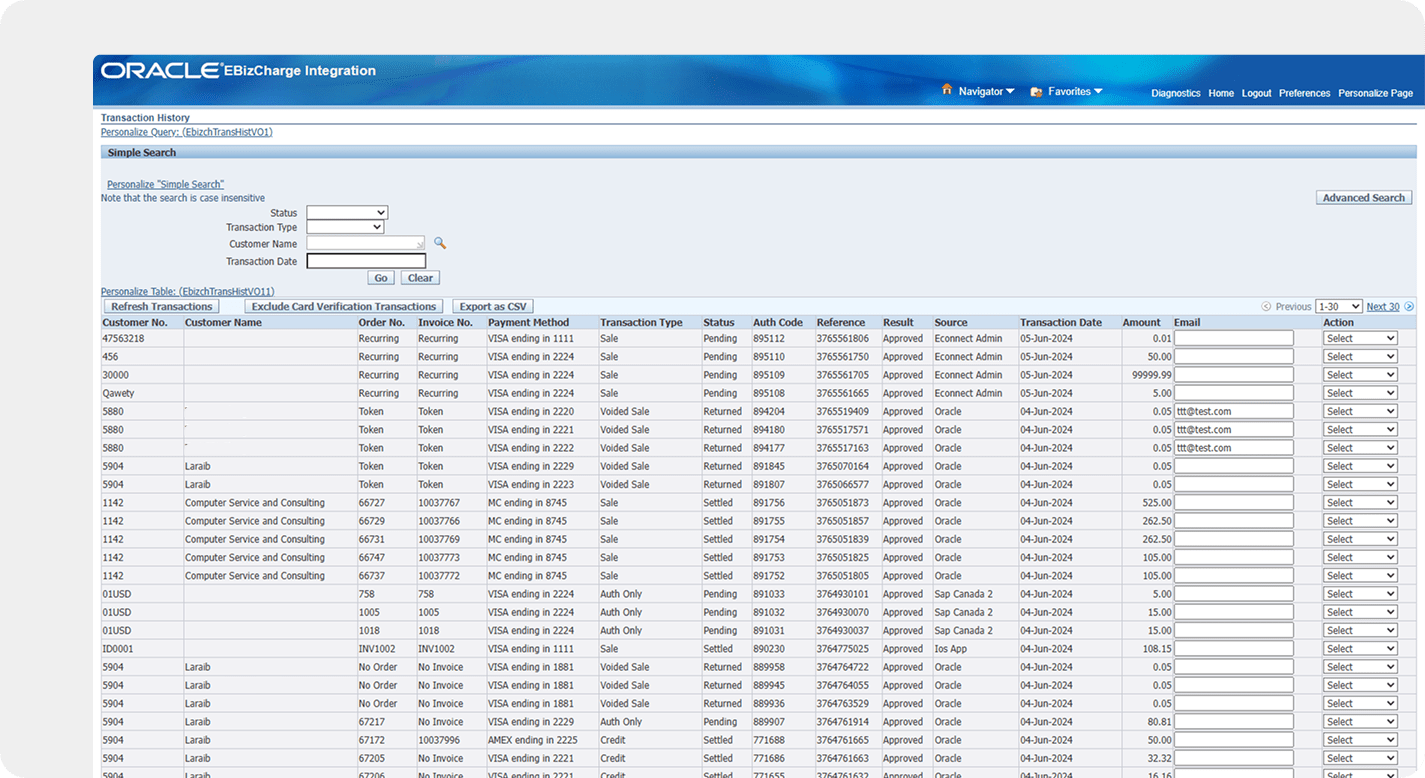Expand the Favorites menu
This screenshot has width=1425, height=778.
[x=1075, y=91]
